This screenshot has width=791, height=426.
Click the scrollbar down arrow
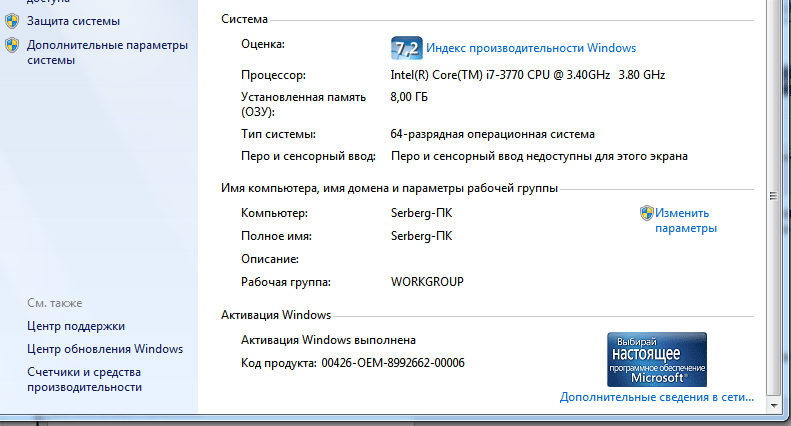(774, 405)
